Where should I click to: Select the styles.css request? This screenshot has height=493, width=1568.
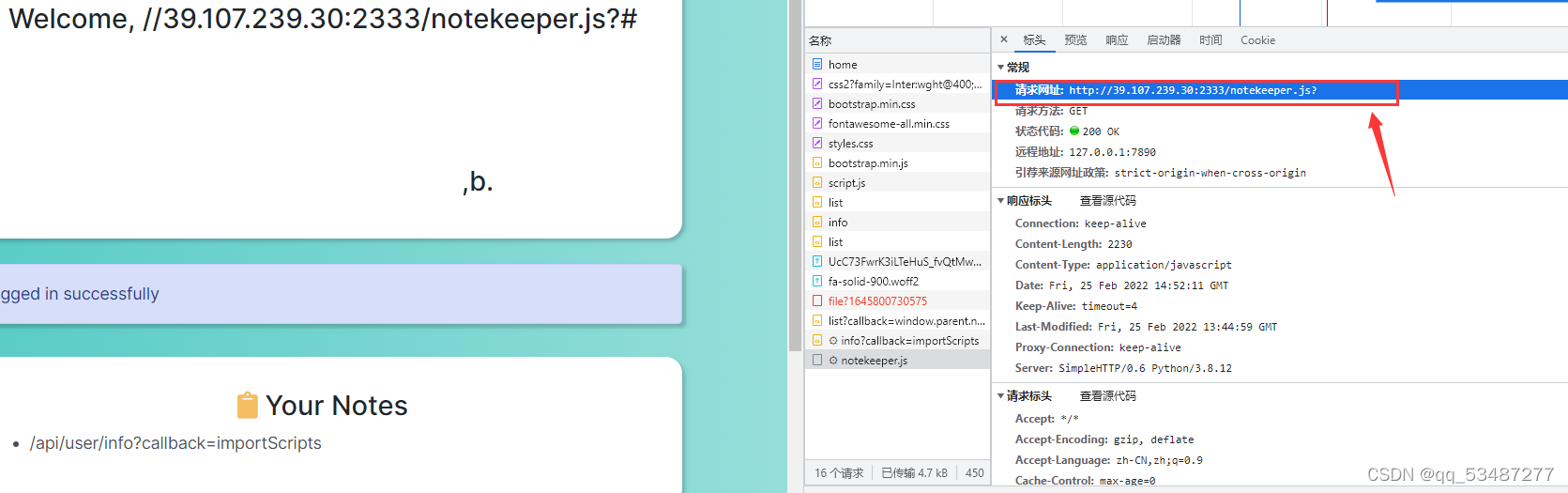pyautogui.click(x=898, y=144)
